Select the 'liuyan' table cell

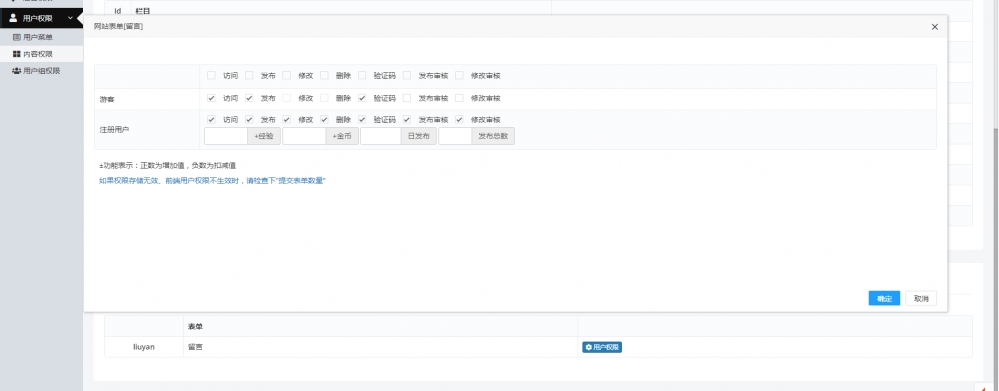click(x=144, y=347)
